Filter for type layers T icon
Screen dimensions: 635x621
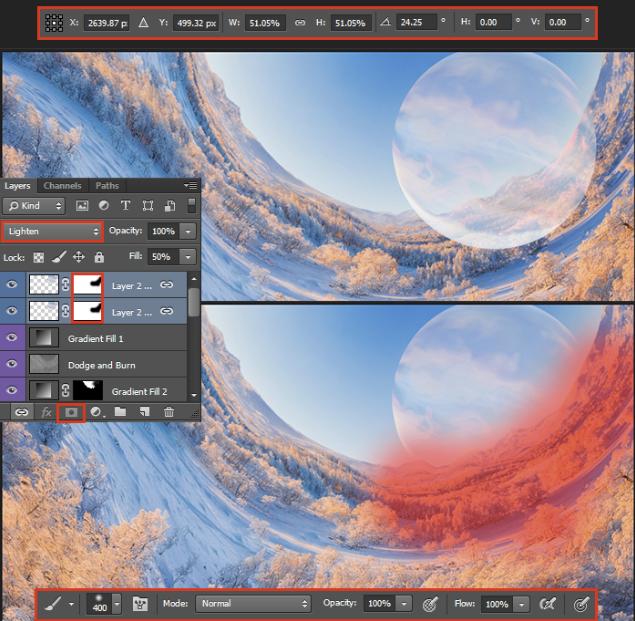click(x=125, y=206)
